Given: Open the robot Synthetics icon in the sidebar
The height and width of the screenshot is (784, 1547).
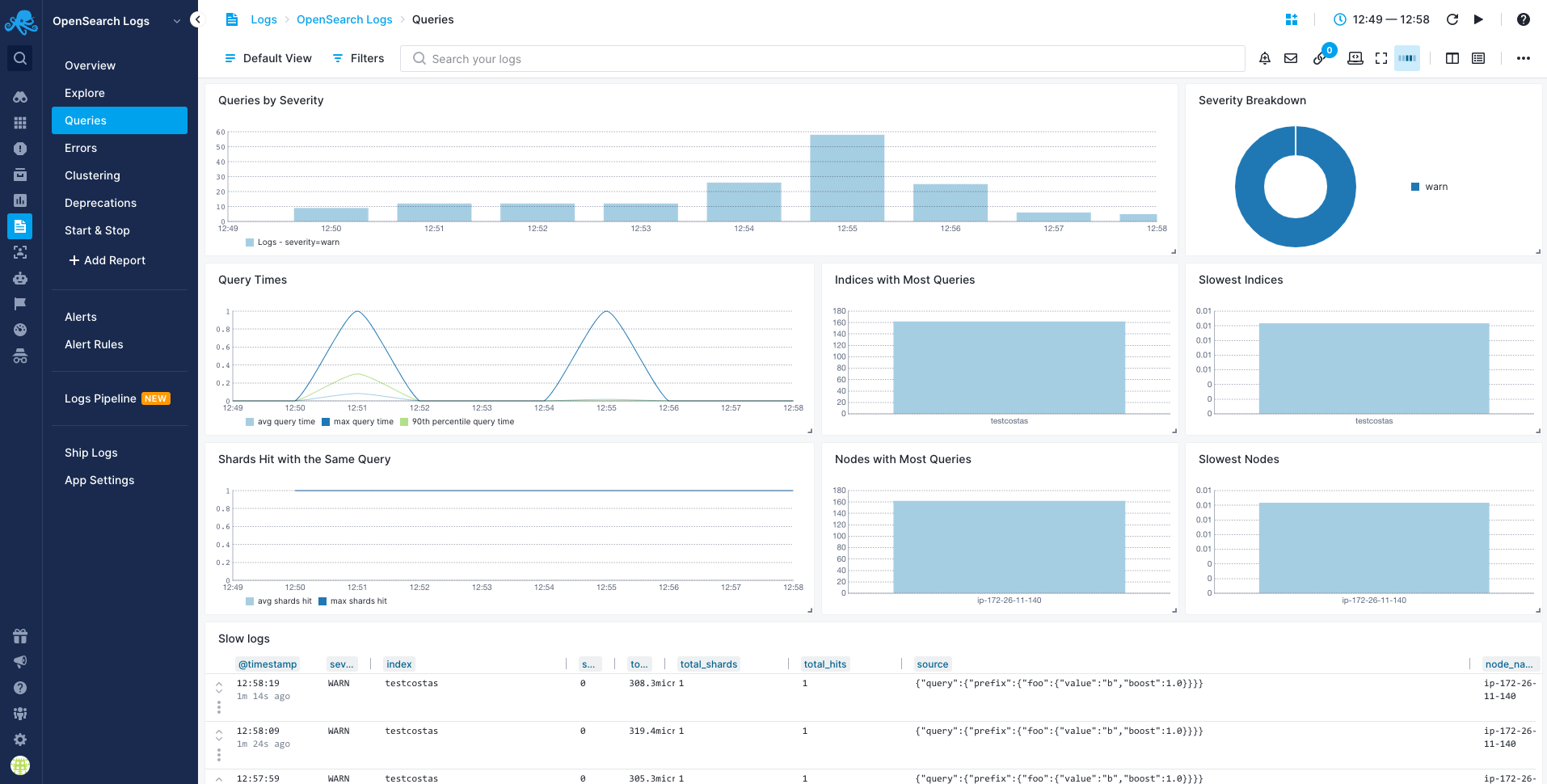Looking at the screenshot, I should pyautogui.click(x=20, y=278).
